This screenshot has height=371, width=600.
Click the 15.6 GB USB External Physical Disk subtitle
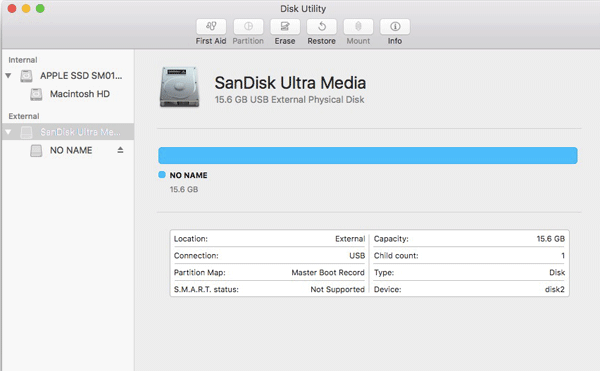click(x=289, y=100)
